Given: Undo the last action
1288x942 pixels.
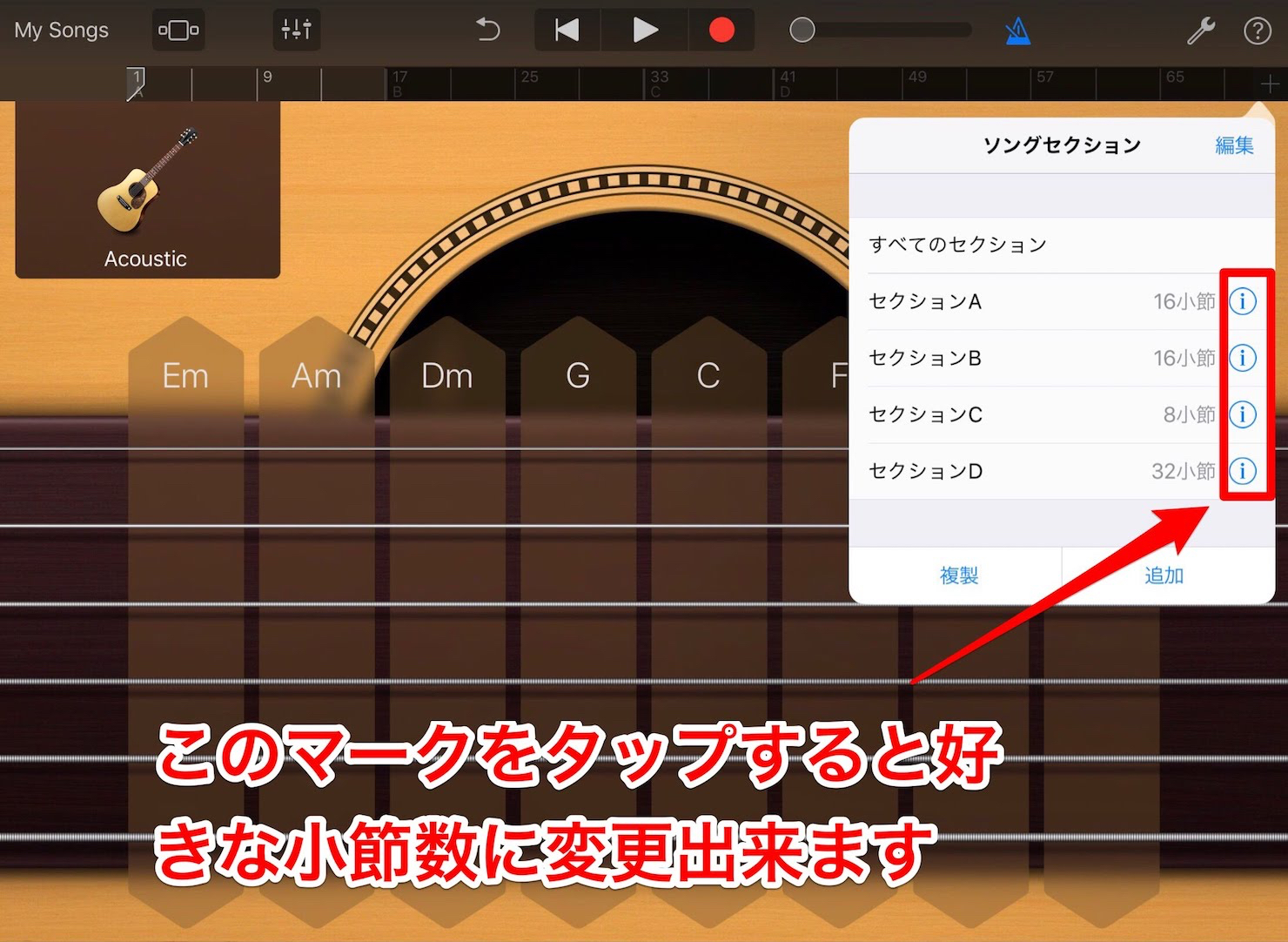Looking at the screenshot, I should 488,30.
